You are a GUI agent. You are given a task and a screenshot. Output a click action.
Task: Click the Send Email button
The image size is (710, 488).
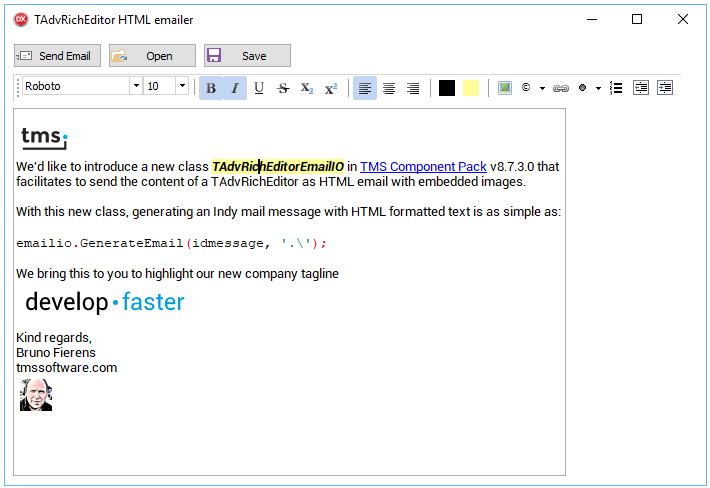pos(58,56)
